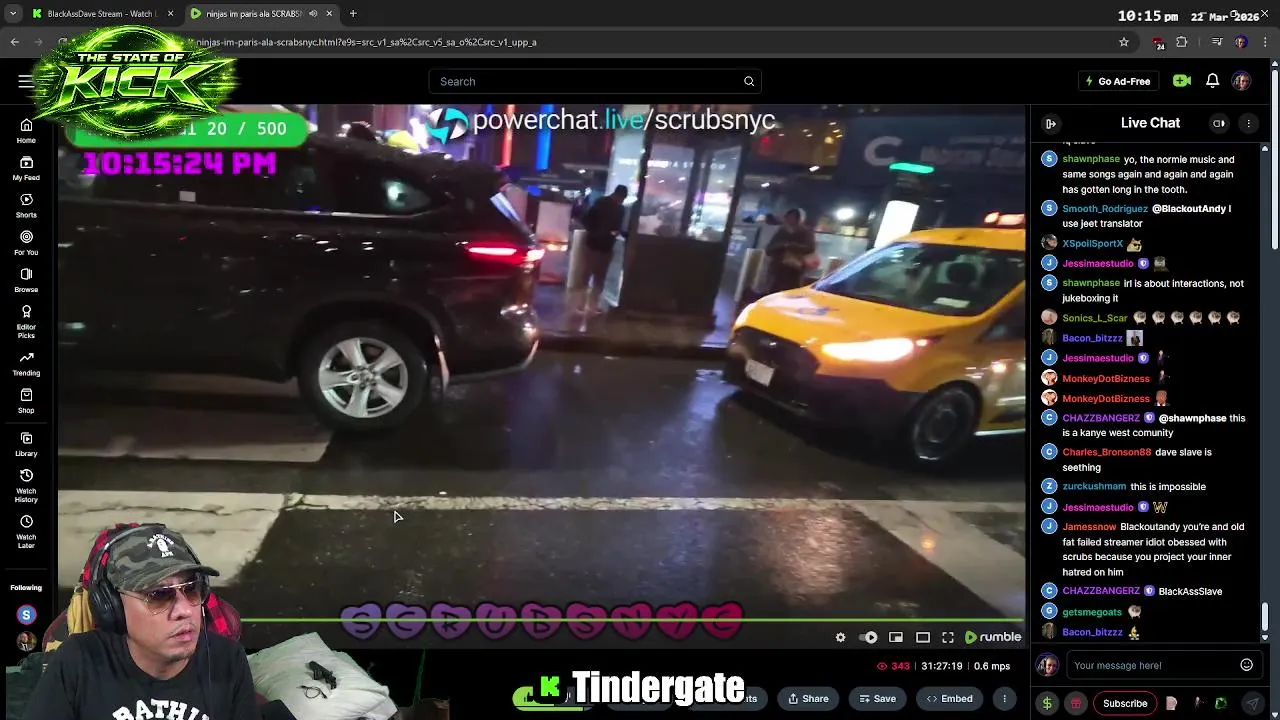The width and height of the screenshot is (1280, 720).
Task: Open My Feed in the sidebar
Action: pos(26,168)
